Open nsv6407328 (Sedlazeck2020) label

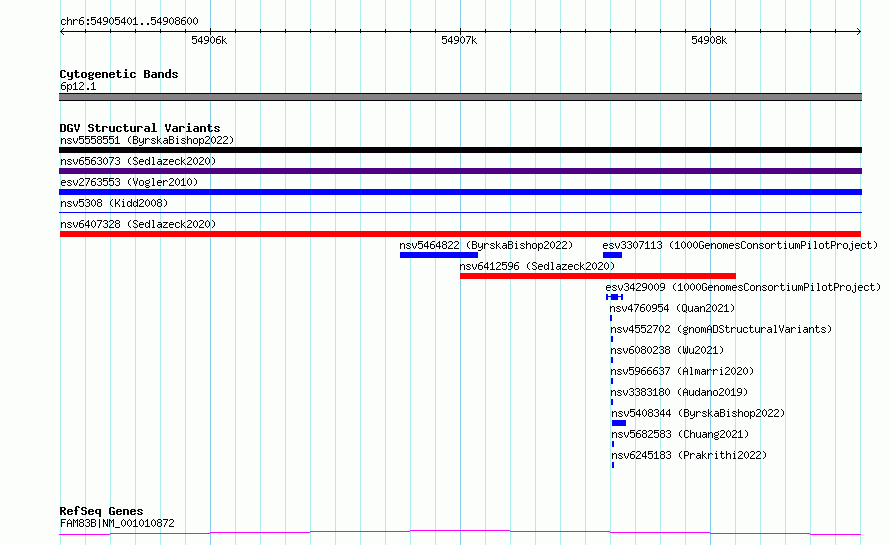[138, 224]
